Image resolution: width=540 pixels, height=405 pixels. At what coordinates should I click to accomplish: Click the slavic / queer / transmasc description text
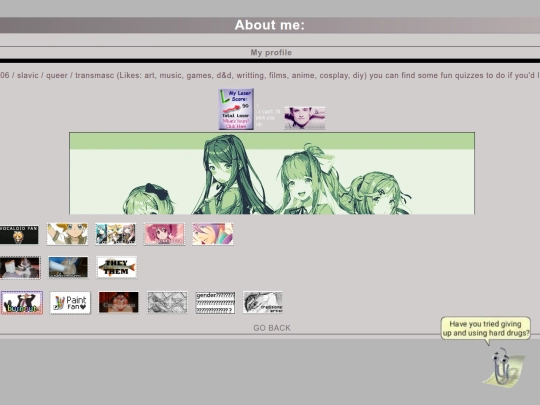(x=270, y=75)
